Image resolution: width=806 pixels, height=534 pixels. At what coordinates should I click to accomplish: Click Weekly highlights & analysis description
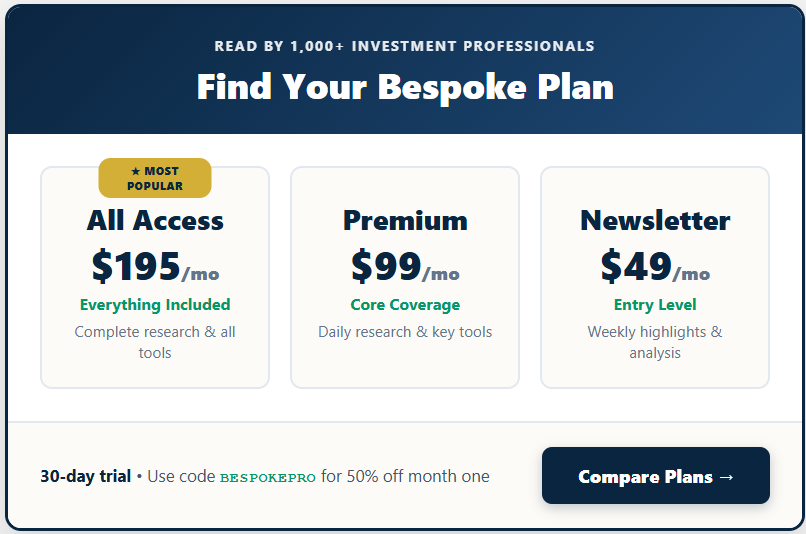[x=655, y=342]
